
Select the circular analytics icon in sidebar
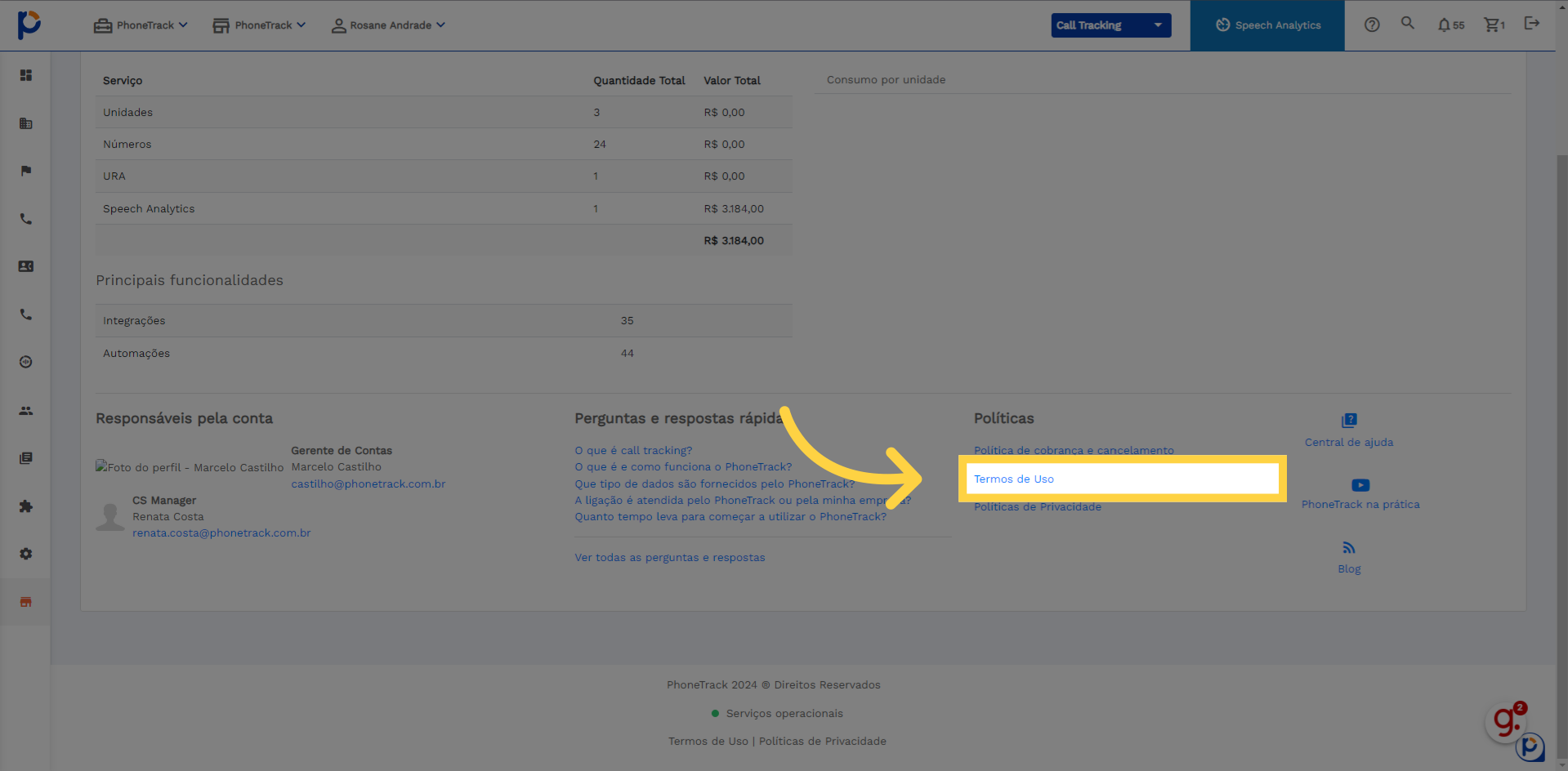[x=26, y=362]
